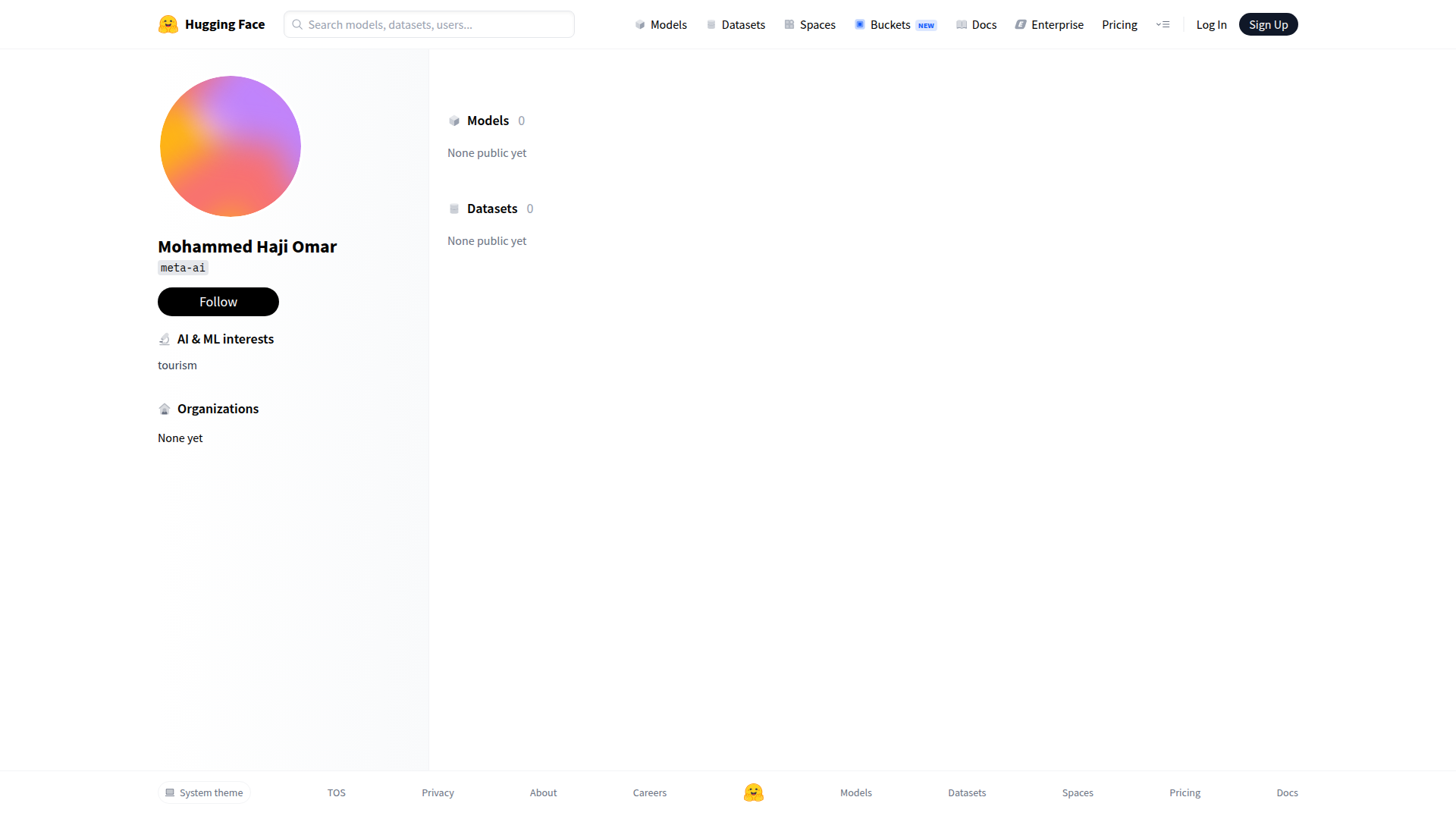
Task: Open the footer Docs link
Action: click(1287, 792)
